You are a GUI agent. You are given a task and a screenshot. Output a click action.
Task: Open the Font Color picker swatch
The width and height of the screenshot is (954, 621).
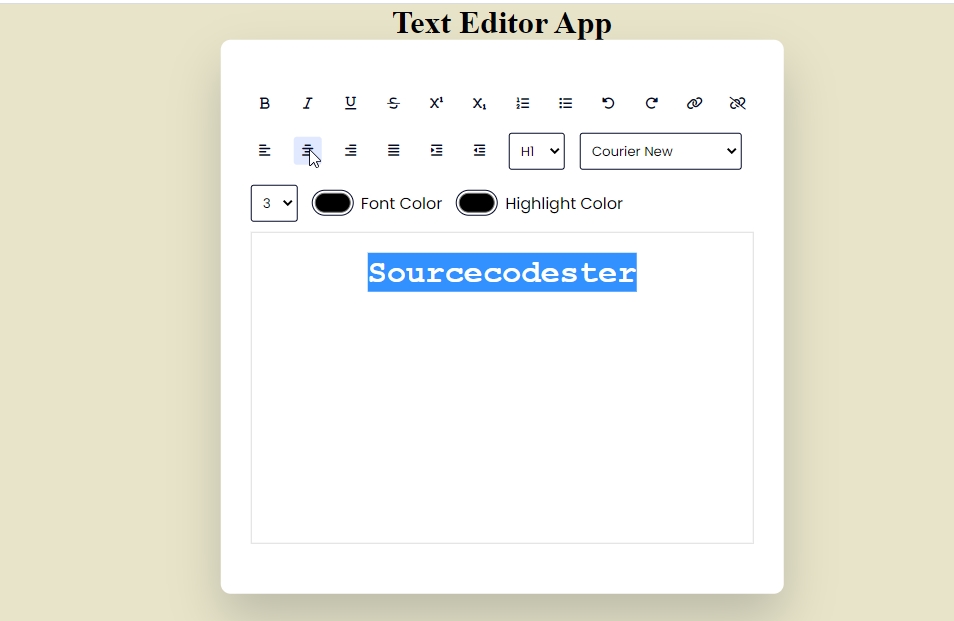pos(333,203)
